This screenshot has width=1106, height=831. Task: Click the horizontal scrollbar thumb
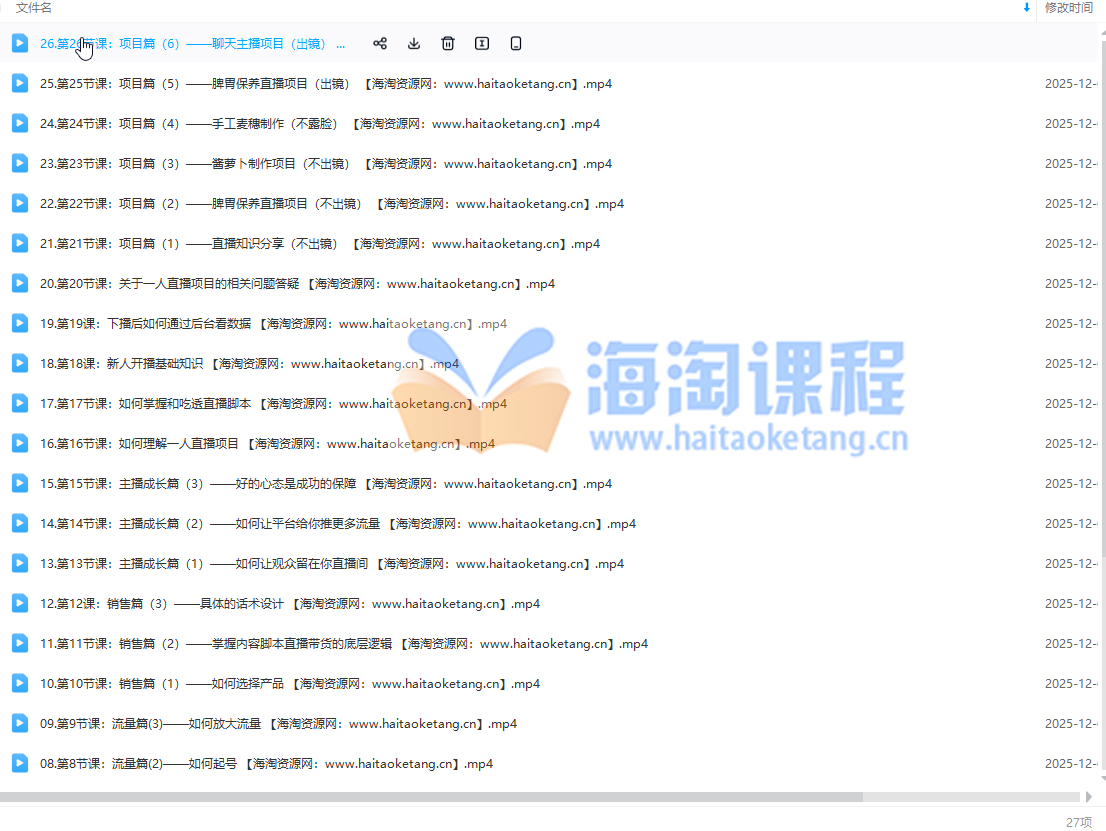point(430,797)
